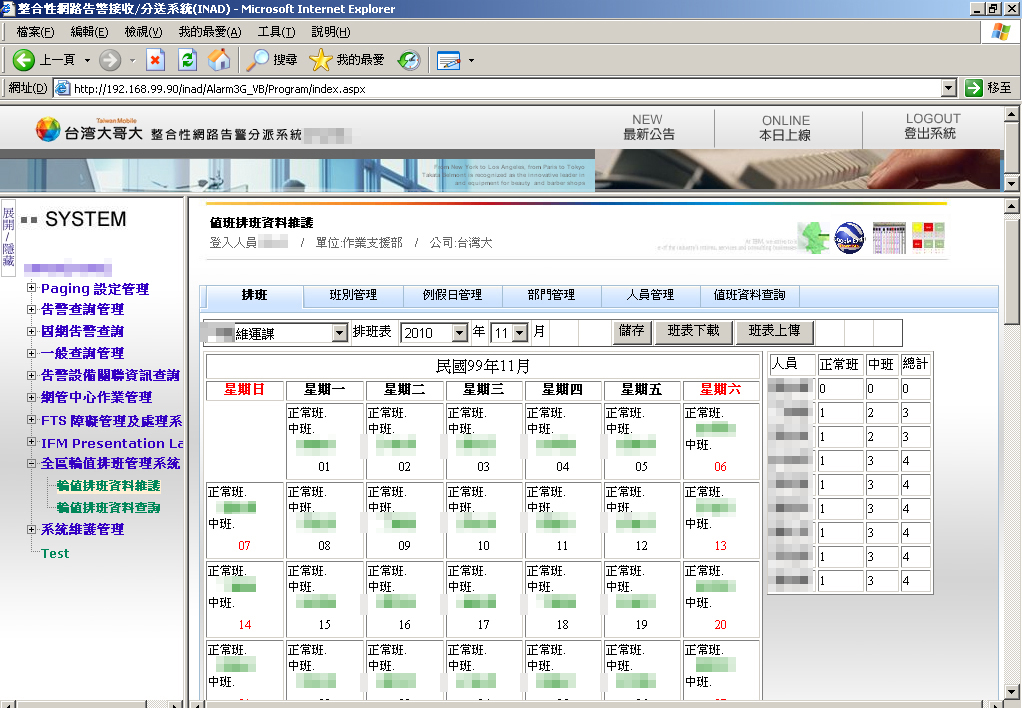
Task: Switch to the 班別管理 tab
Action: pos(353,295)
